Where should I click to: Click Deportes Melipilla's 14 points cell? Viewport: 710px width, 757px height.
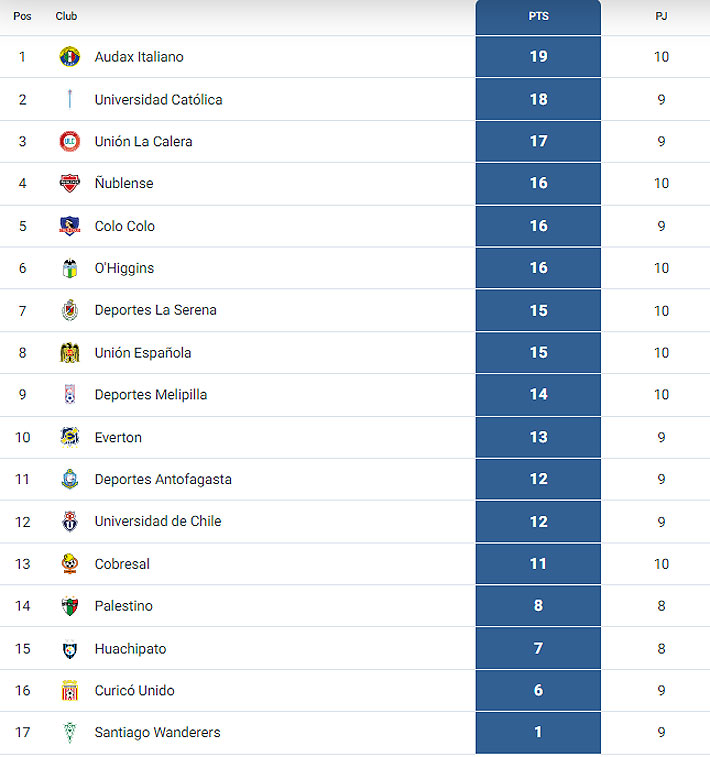coord(538,394)
